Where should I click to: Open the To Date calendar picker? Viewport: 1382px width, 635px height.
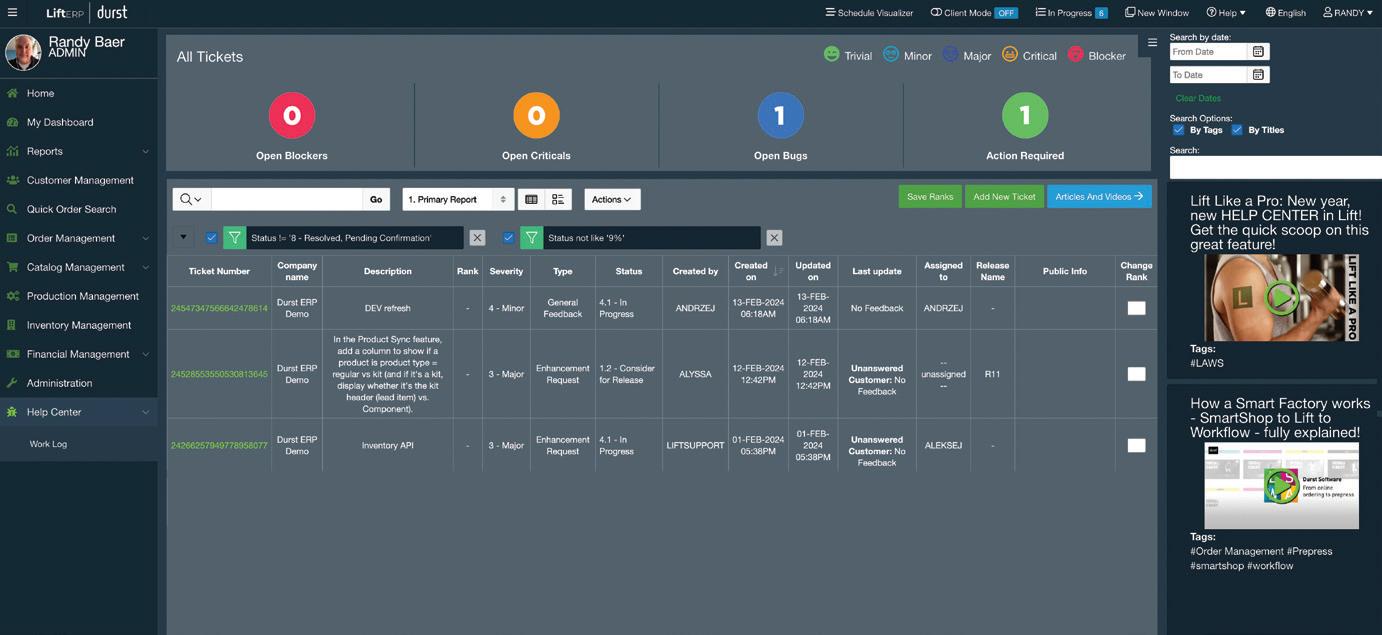point(1258,75)
